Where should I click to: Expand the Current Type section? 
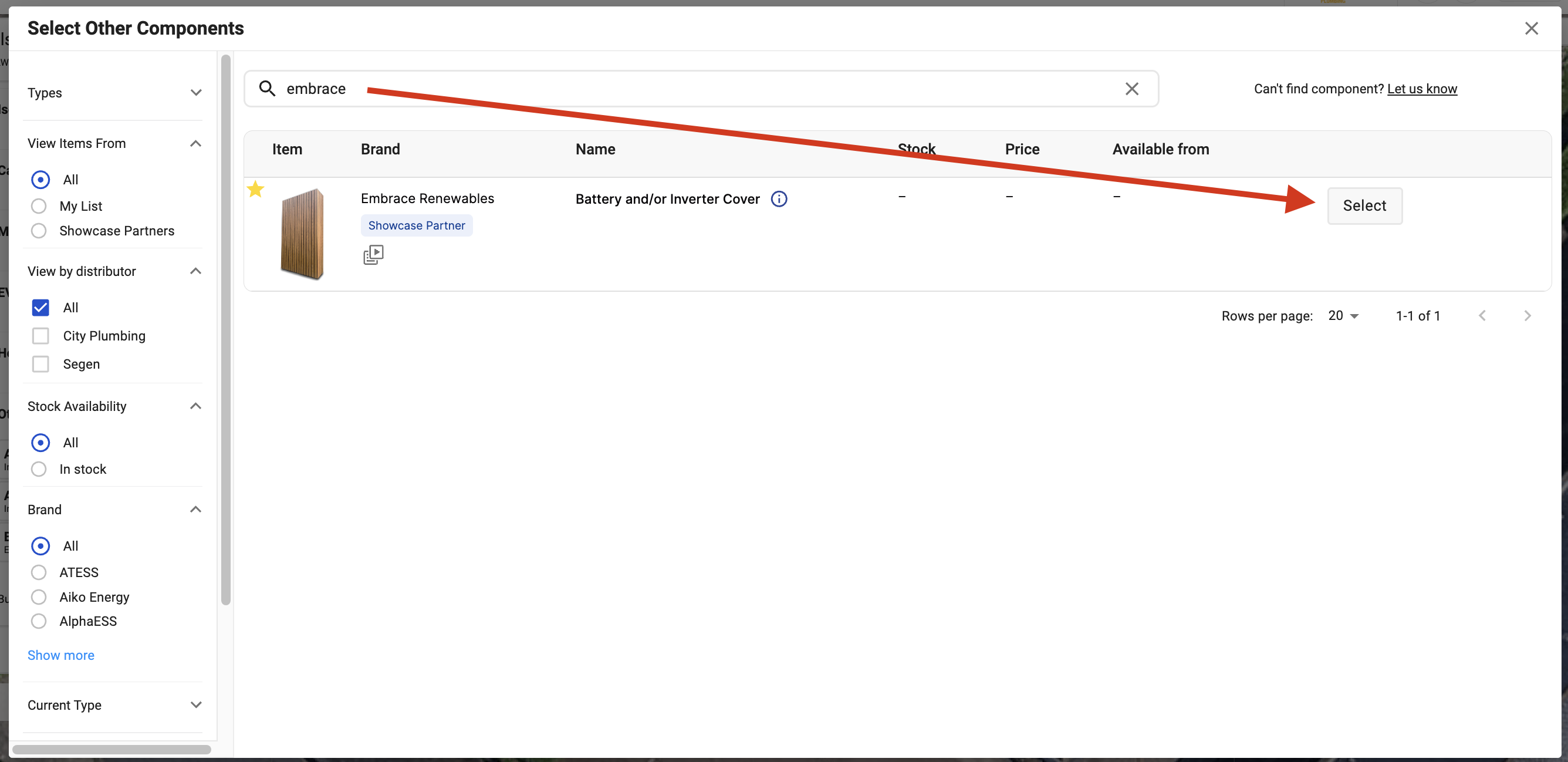pos(195,704)
